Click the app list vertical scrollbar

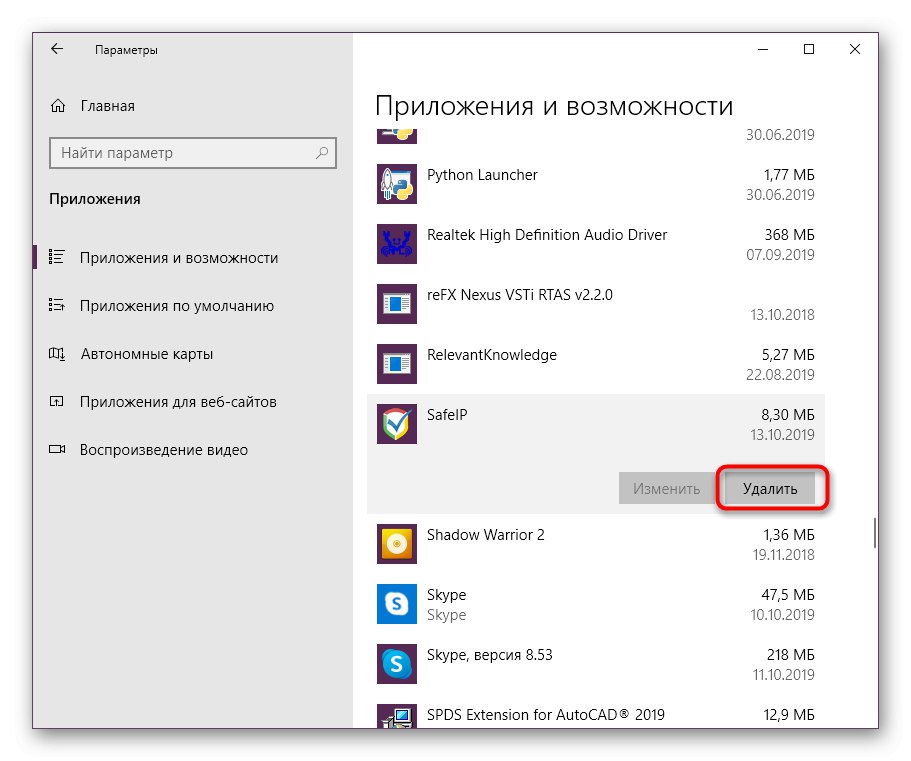click(874, 531)
